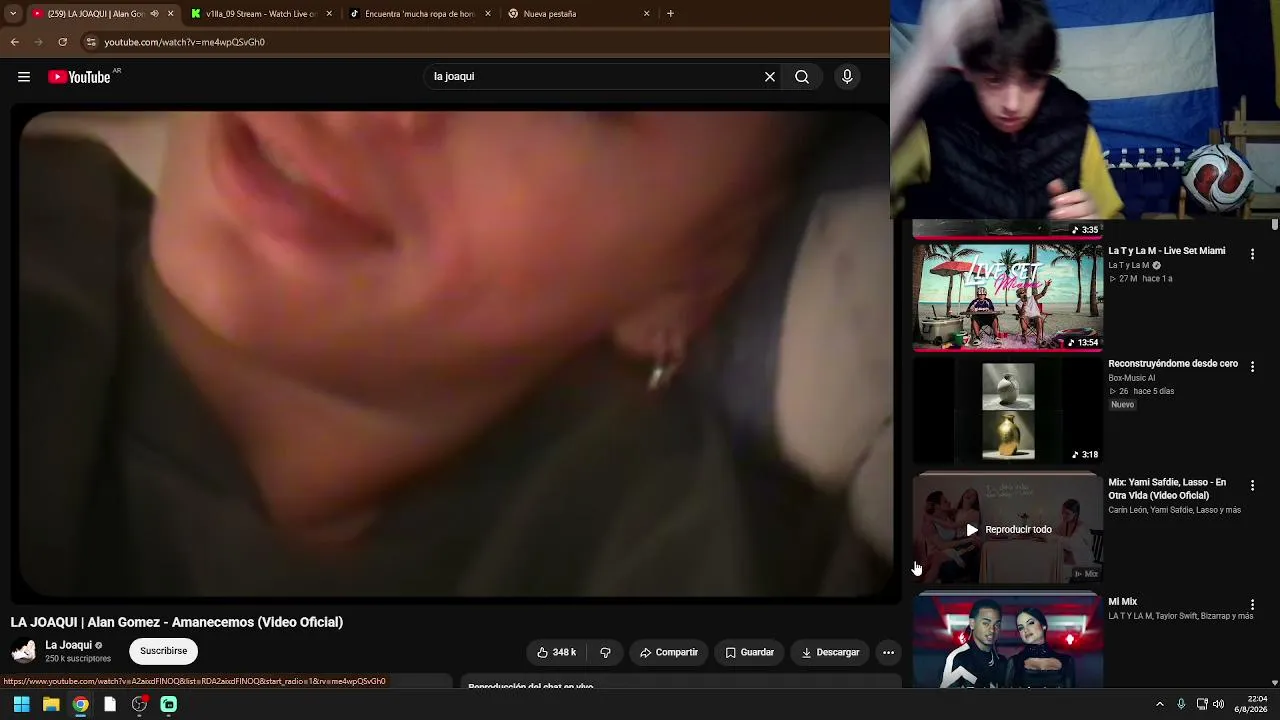This screenshot has height=720, width=1280.
Task: Open the 'La T y La M - Live Set Miami' title
Action: pyautogui.click(x=1166, y=251)
